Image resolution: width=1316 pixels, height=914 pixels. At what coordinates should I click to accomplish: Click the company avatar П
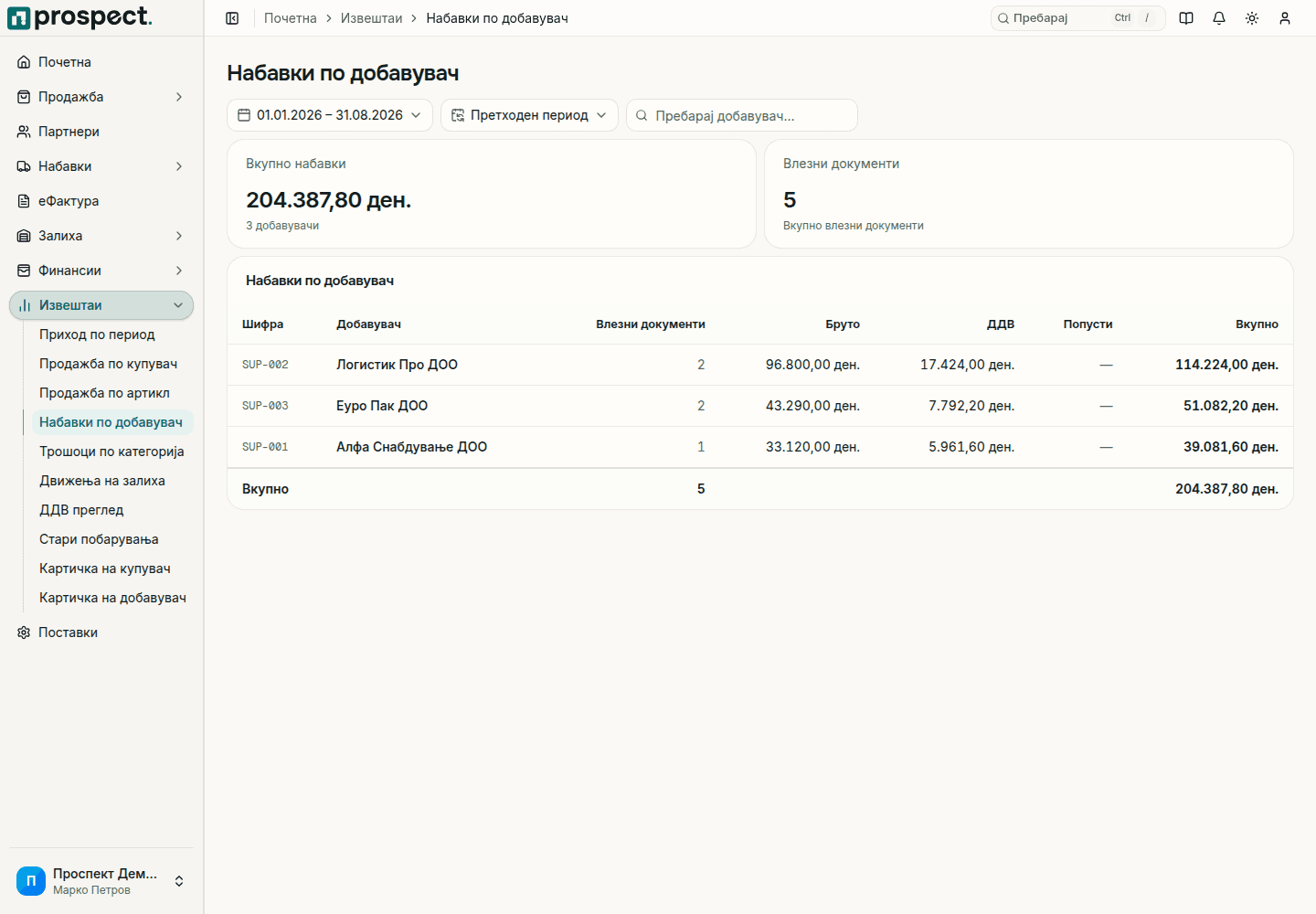tap(31, 881)
